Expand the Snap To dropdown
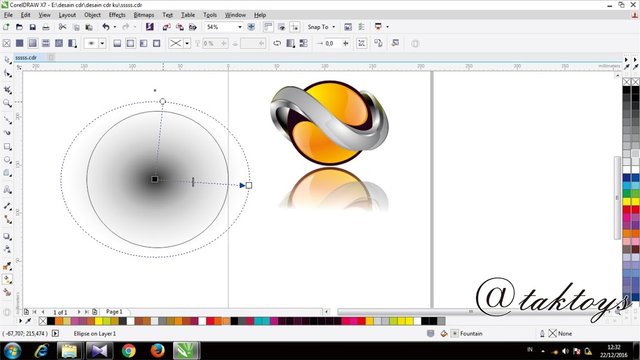The height and width of the screenshot is (360, 640). tap(333, 27)
